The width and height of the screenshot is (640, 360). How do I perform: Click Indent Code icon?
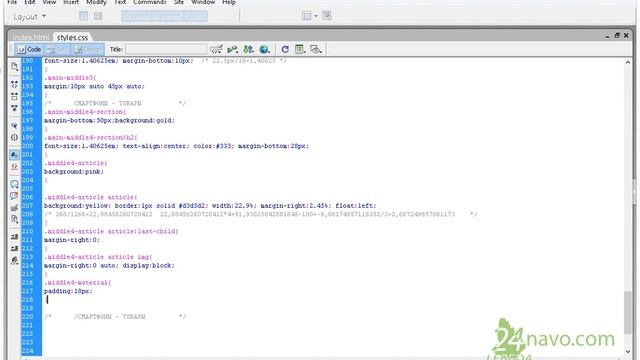tap(14, 237)
